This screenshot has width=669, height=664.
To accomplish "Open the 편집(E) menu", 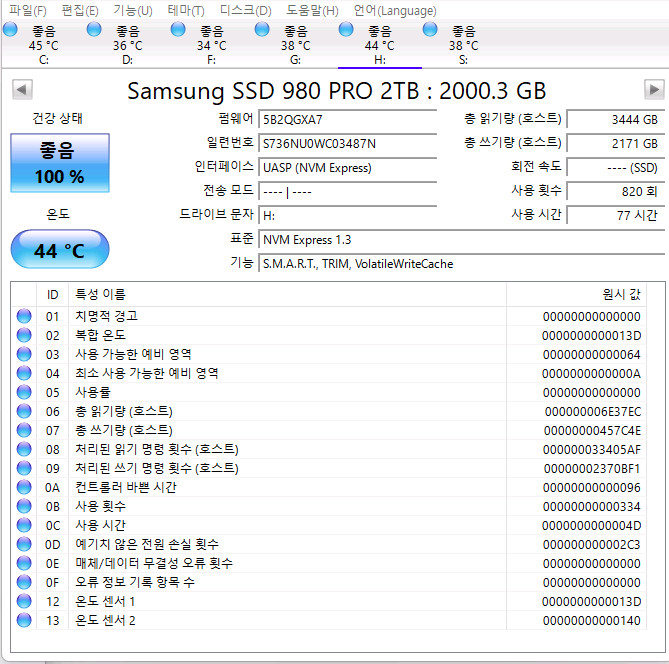I will [x=80, y=10].
